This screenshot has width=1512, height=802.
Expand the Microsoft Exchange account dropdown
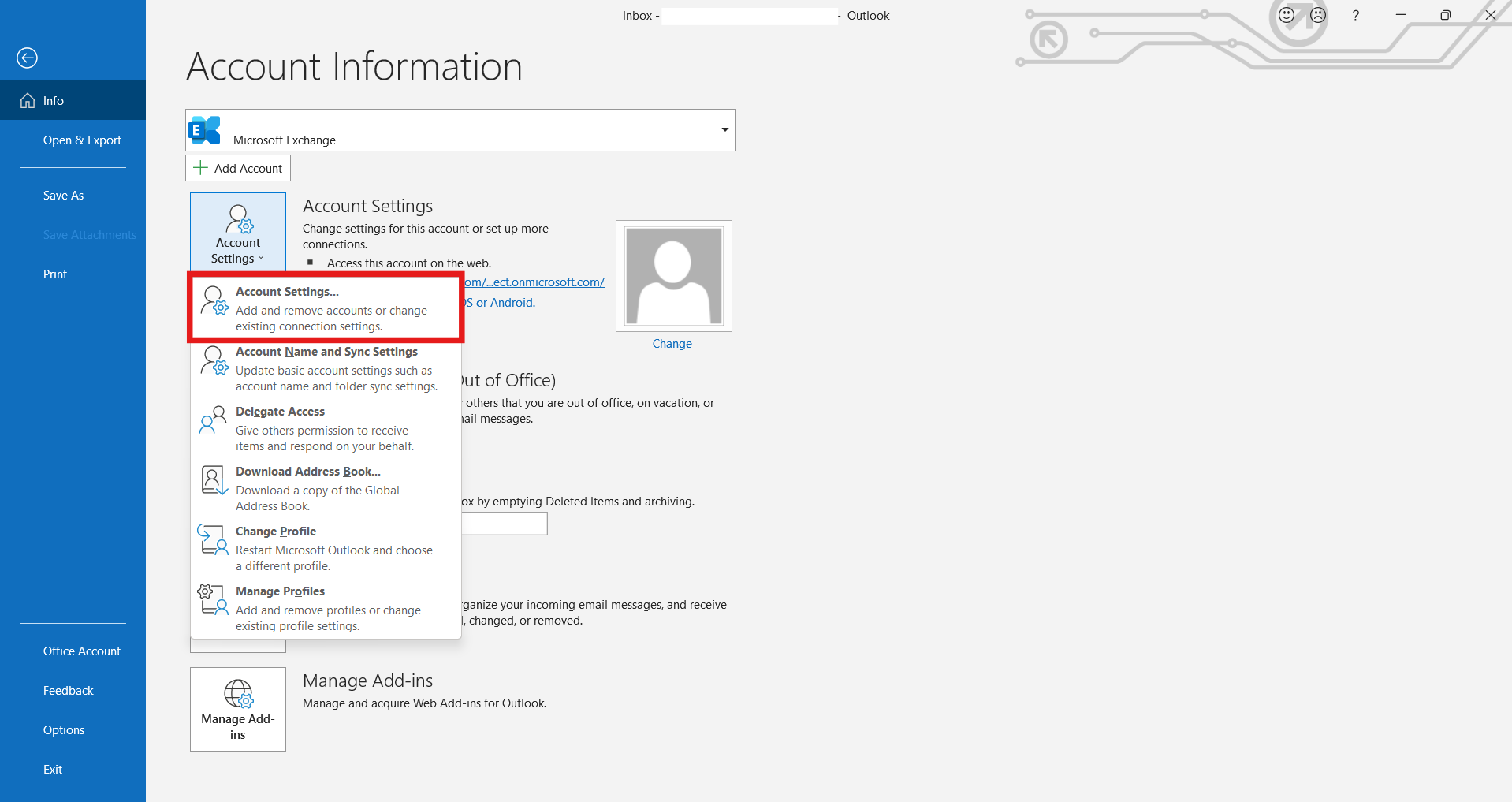[x=724, y=129]
